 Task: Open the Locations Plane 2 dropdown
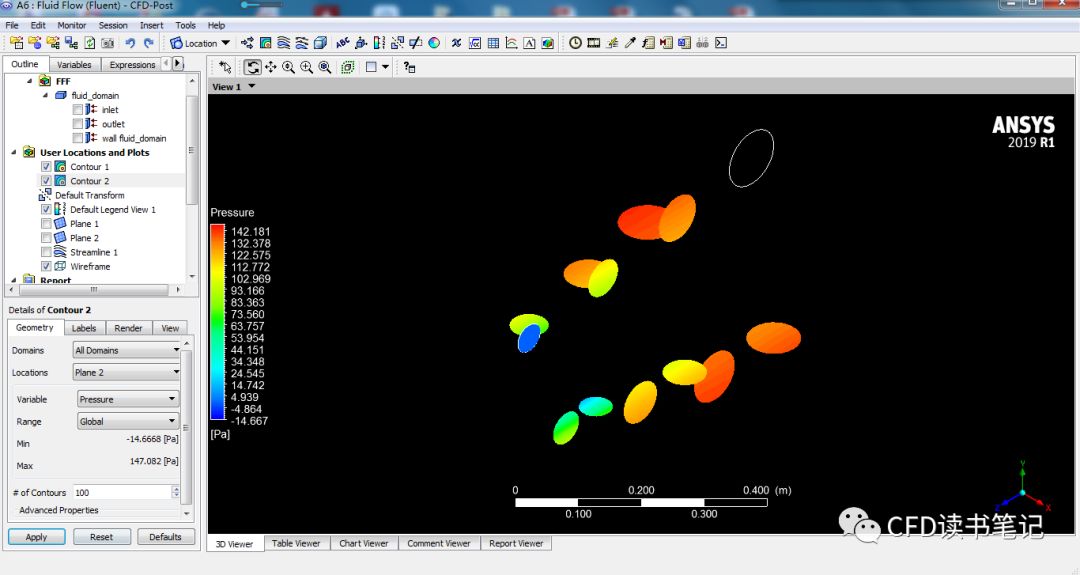click(x=127, y=373)
